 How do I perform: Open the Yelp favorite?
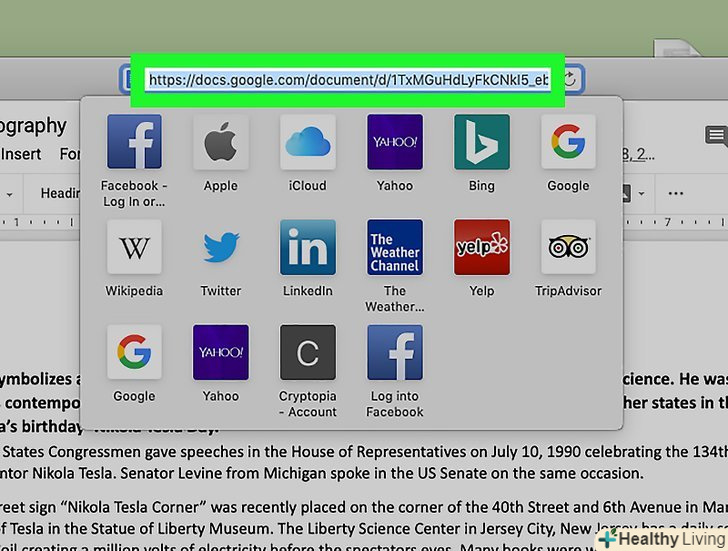[481, 247]
